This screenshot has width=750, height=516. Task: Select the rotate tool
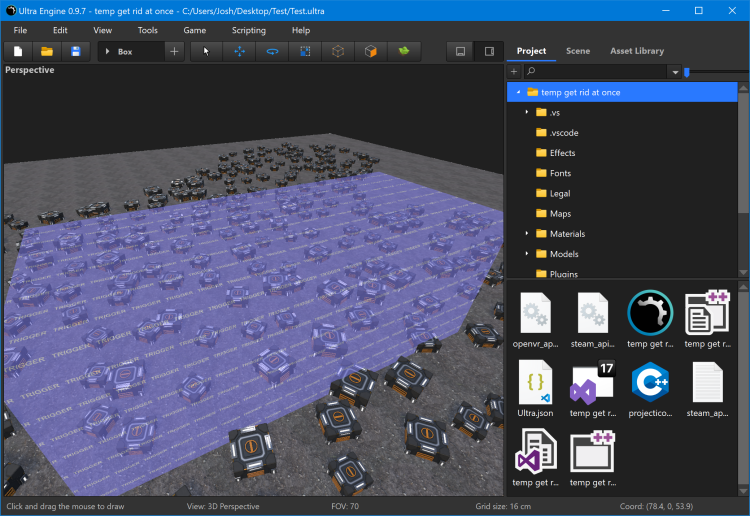[272, 51]
